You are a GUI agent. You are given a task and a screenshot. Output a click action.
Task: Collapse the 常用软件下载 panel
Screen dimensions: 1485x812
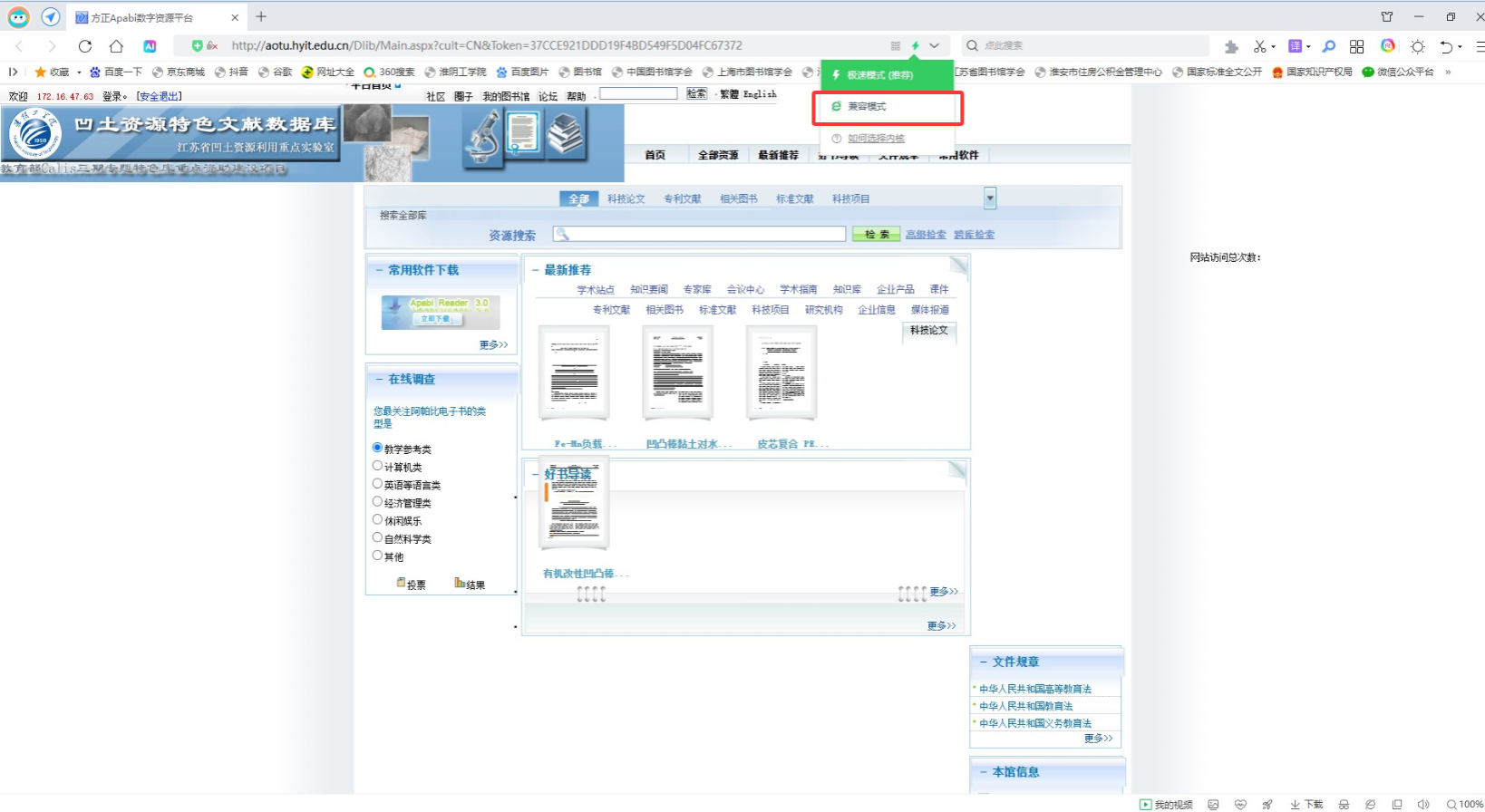(379, 270)
